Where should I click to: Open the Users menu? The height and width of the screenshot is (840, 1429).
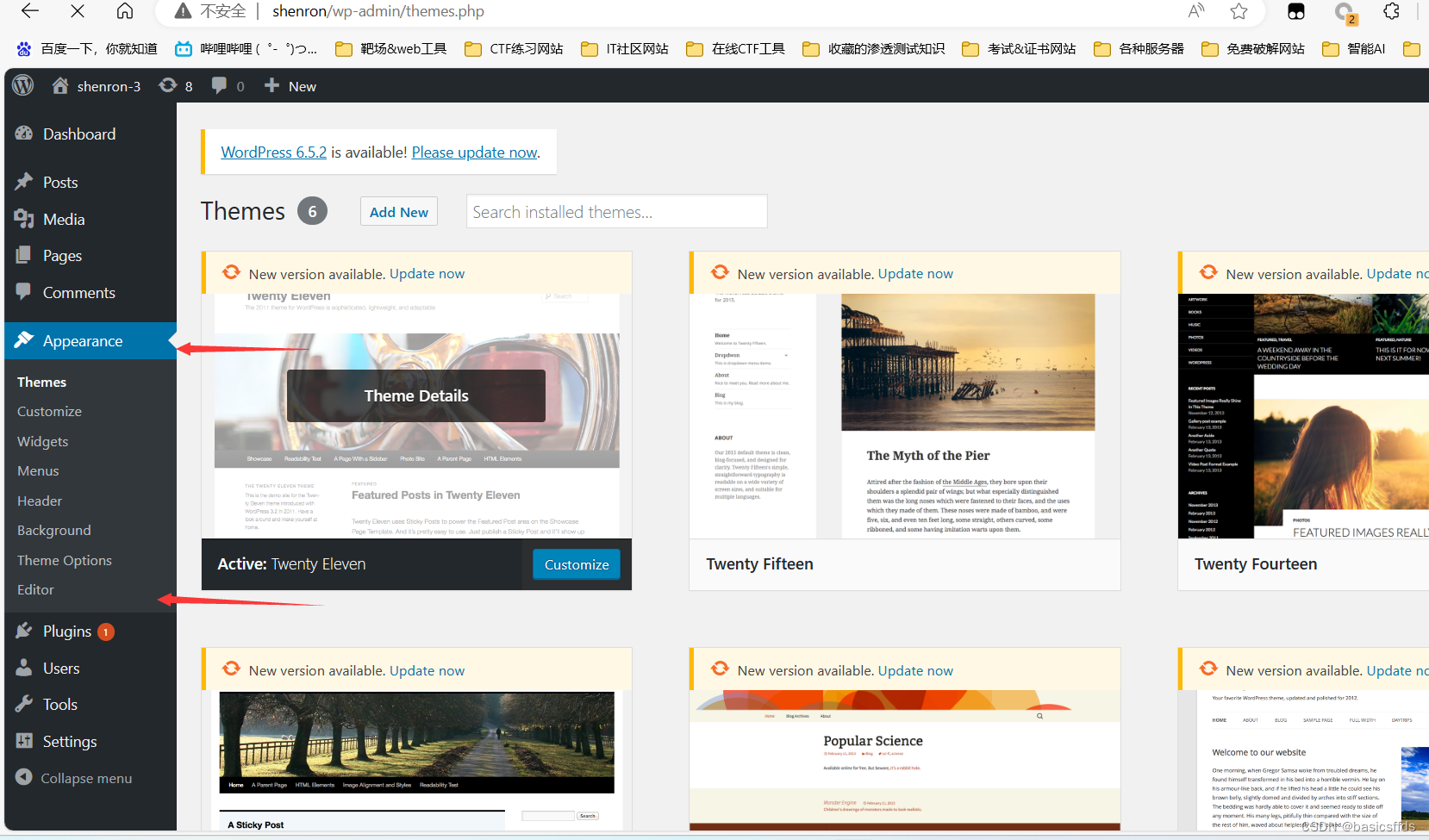[90, 669]
